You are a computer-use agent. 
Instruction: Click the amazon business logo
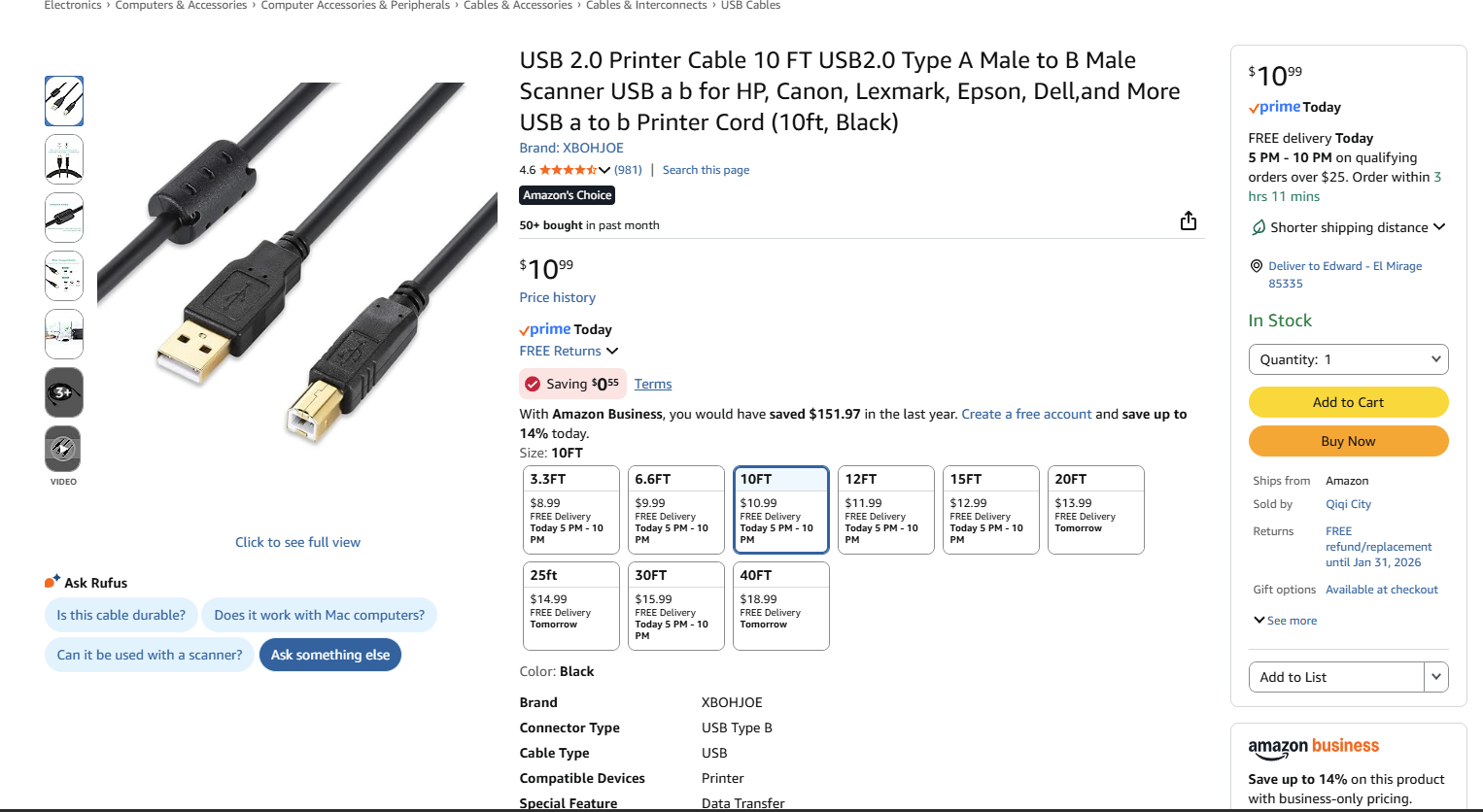[1313, 747]
